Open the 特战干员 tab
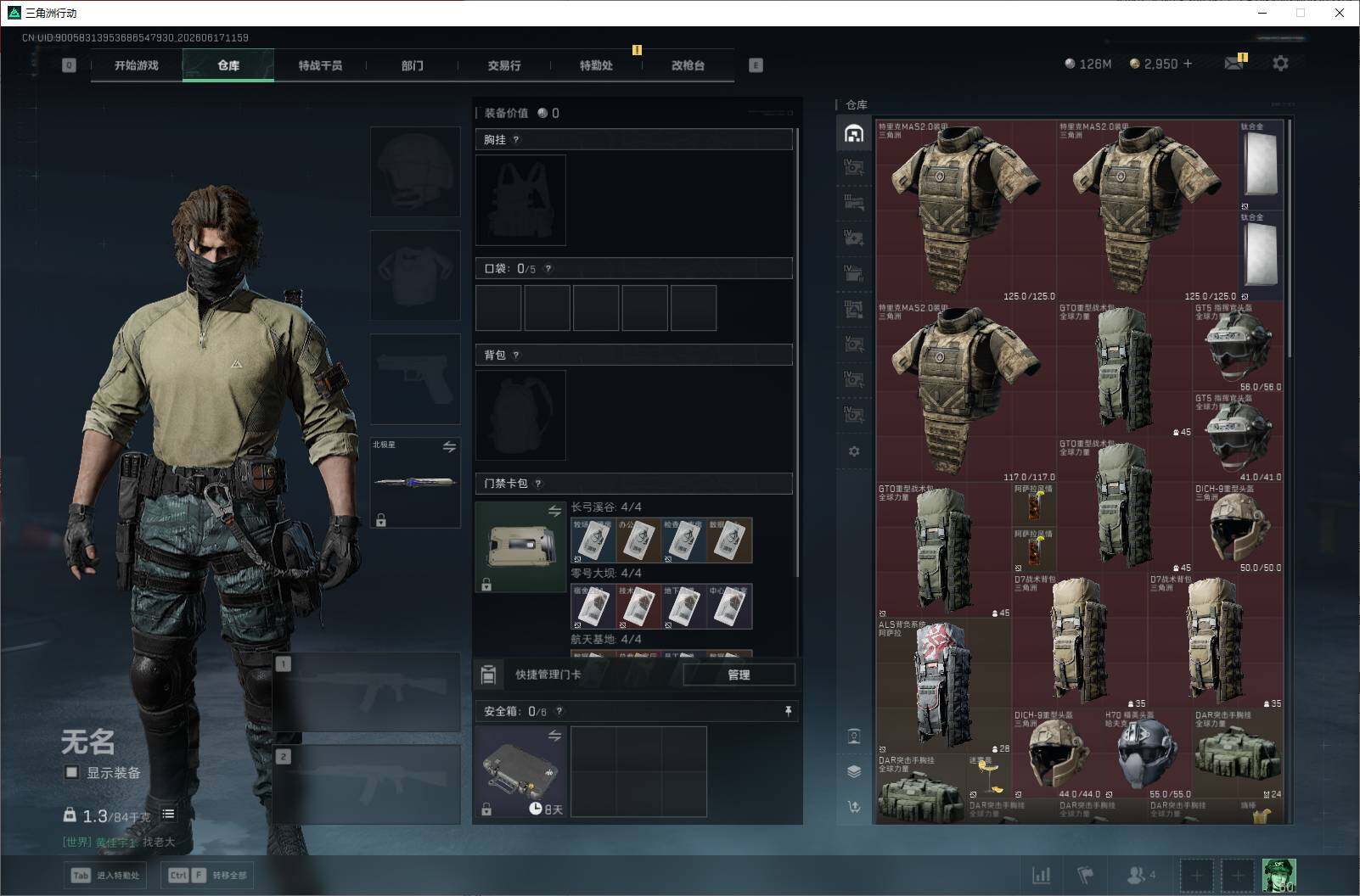The width and height of the screenshot is (1360, 896). (320, 65)
